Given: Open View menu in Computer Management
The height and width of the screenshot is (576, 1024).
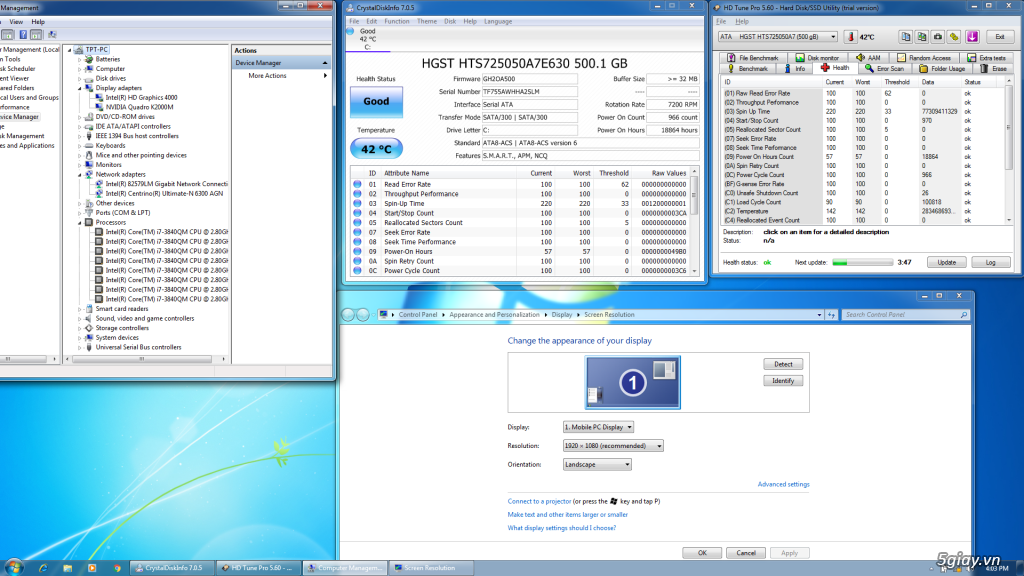Looking at the screenshot, I should click(16, 22).
